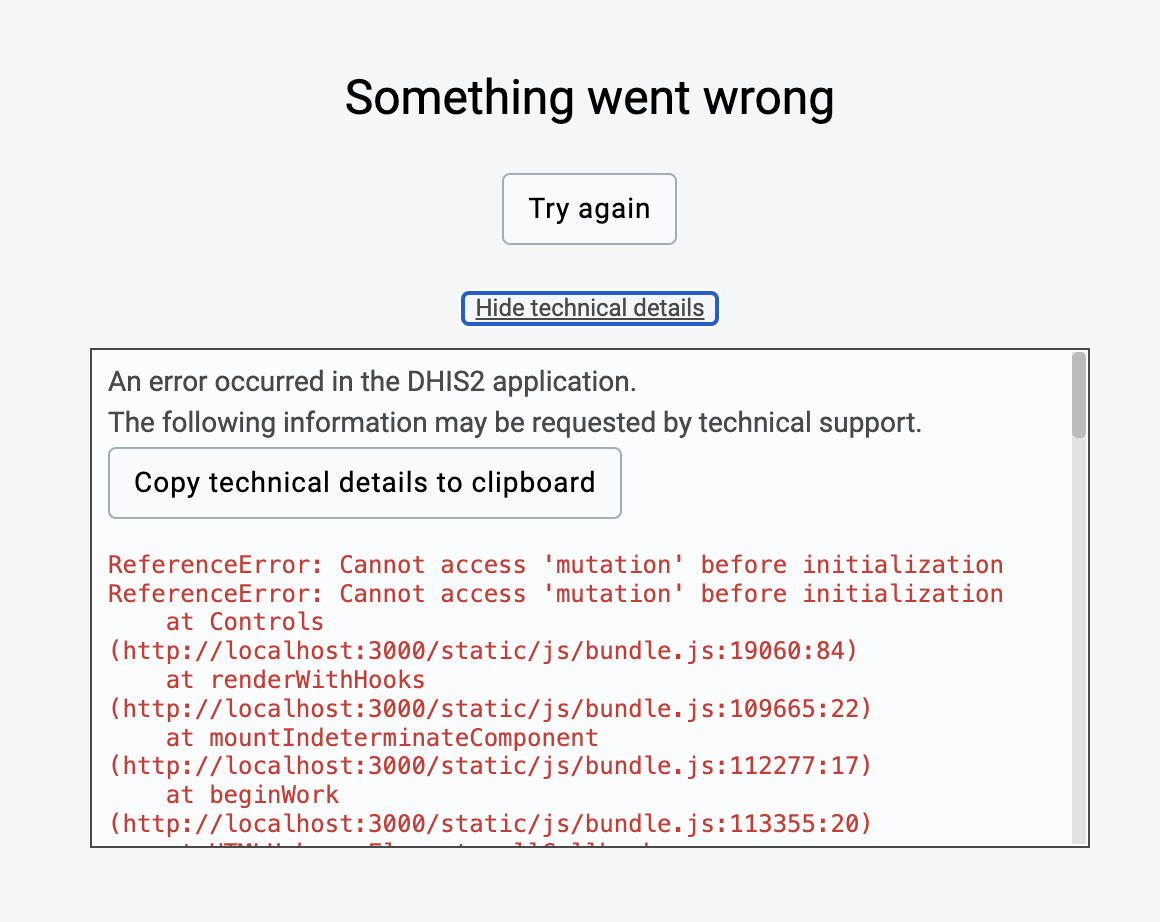This screenshot has width=1160, height=922.
Task: Click the second ReferenceError line
Action: click(x=555, y=593)
